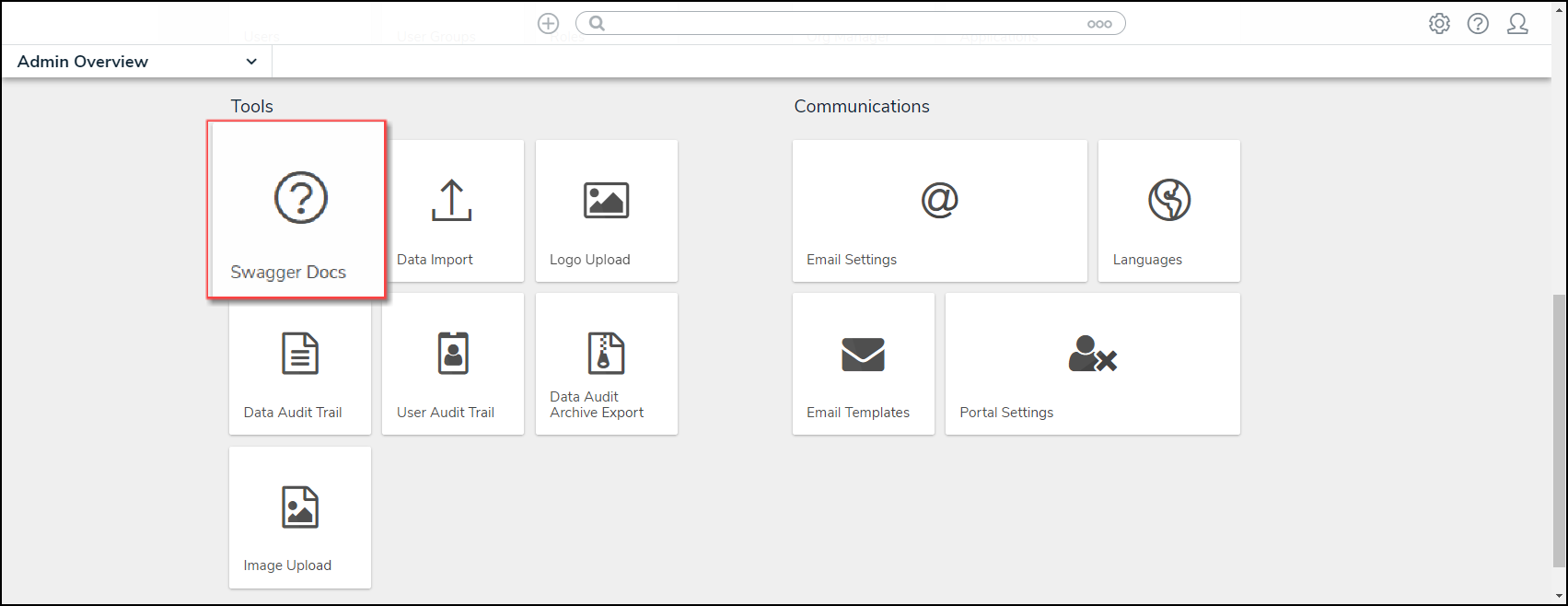Click the Email Templates envelope icon
Screen dimensions: 1568x606
pyautogui.click(x=863, y=355)
